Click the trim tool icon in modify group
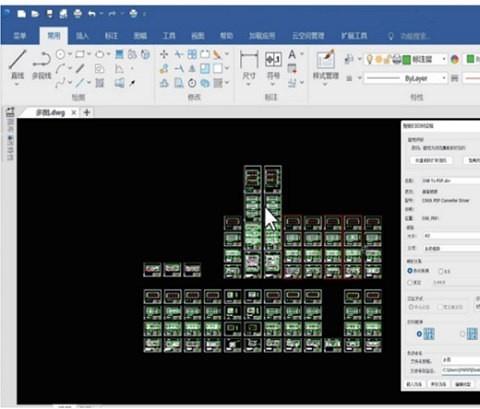This screenshot has height=409, width=480. click(x=179, y=54)
